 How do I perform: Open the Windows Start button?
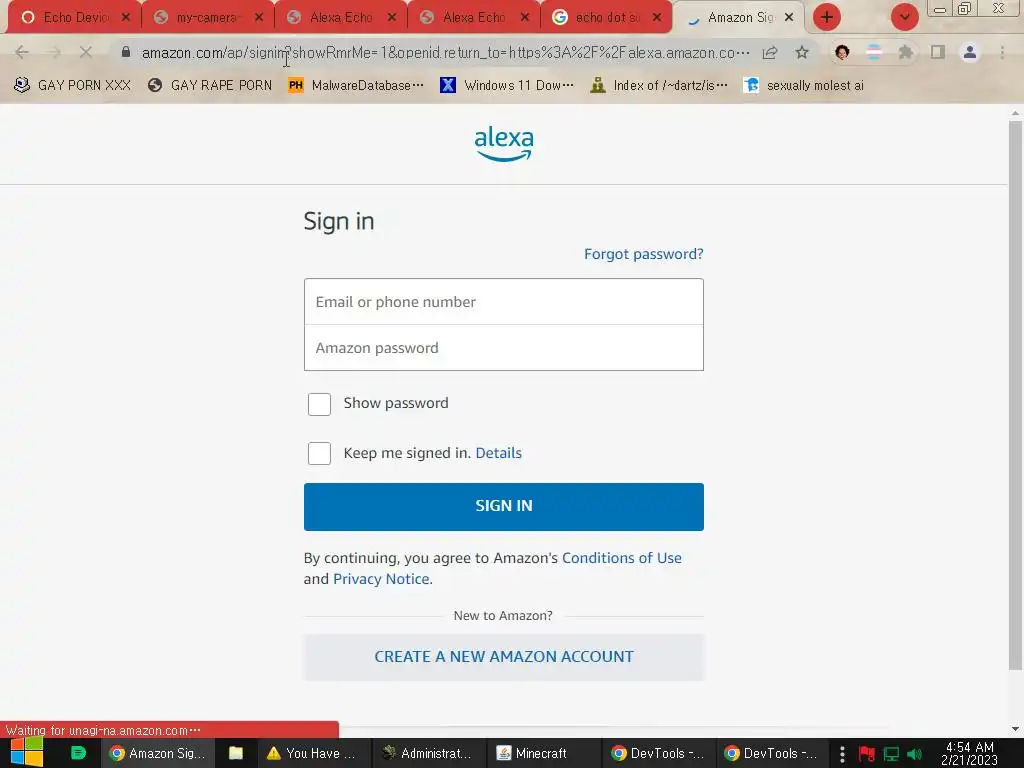click(x=26, y=753)
